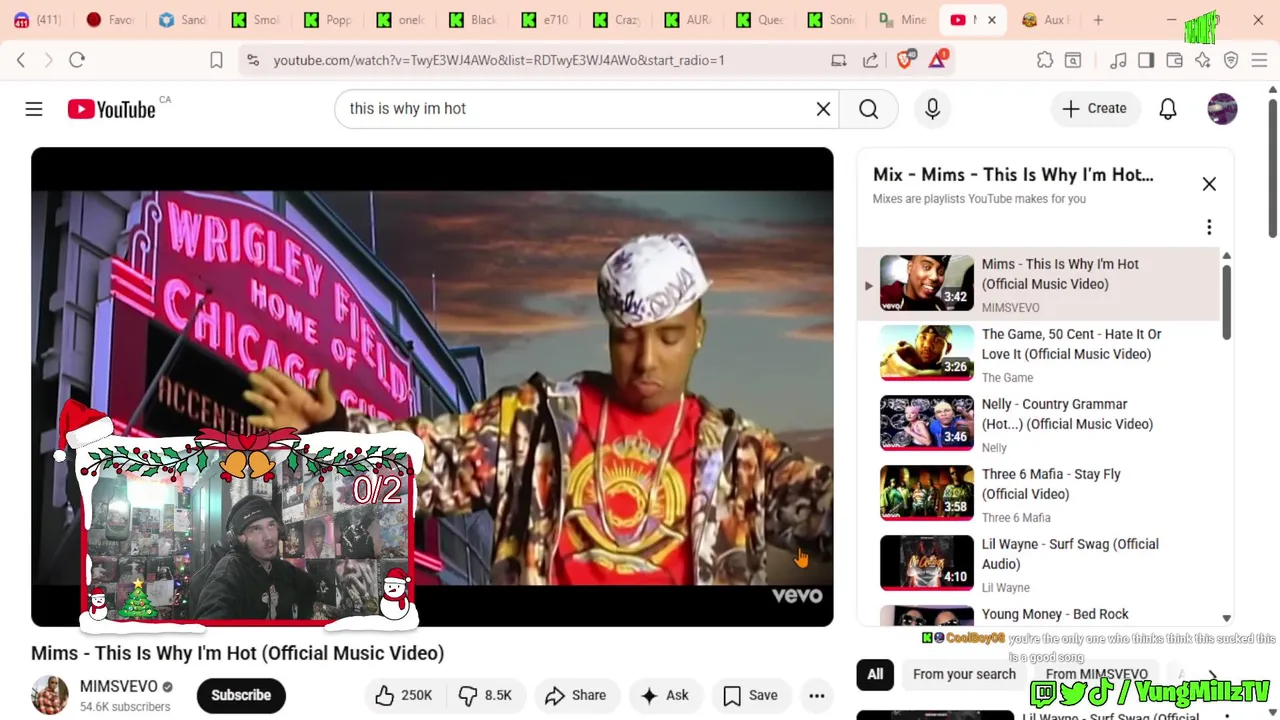Image resolution: width=1280 pixels, height=720 pixels.
Task: Clear the search box with the X
Action: [823, 108]
